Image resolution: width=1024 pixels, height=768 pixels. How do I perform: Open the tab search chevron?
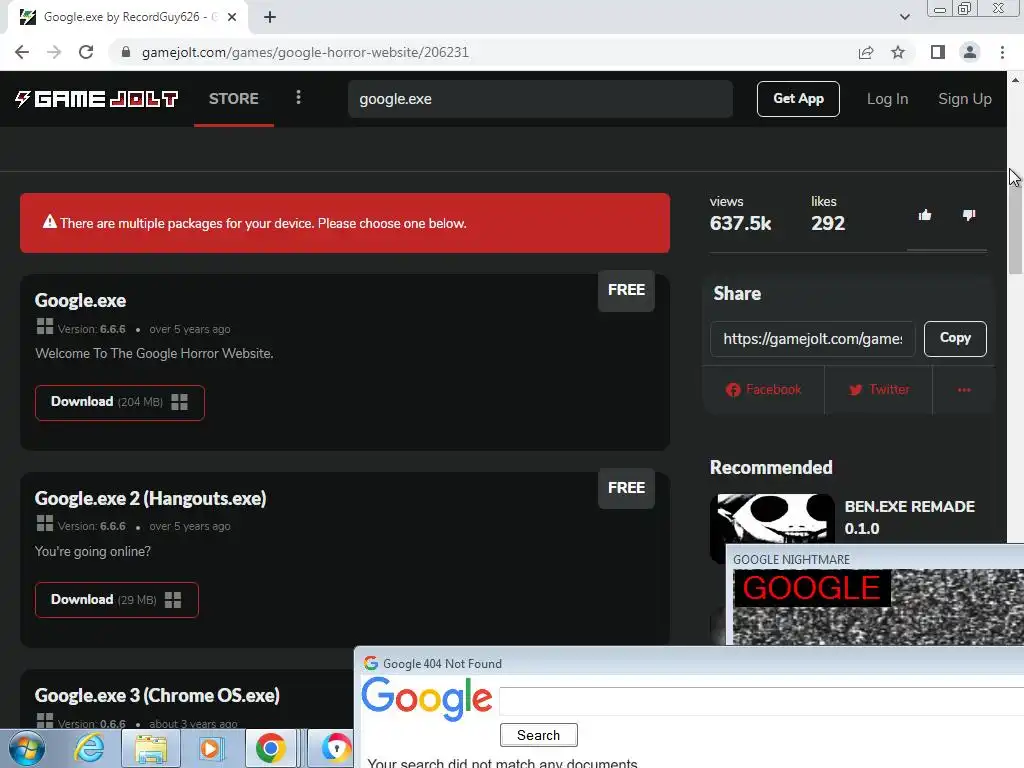(904, 17)
